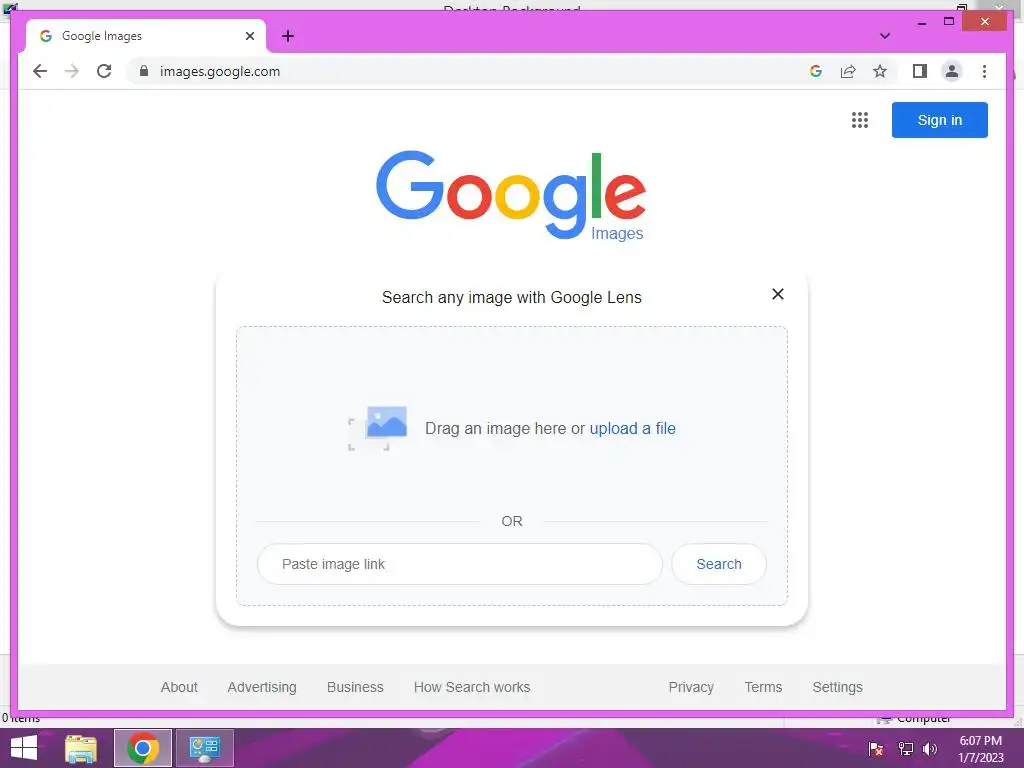Open File Explorer from the taskbar

(81, 748)
